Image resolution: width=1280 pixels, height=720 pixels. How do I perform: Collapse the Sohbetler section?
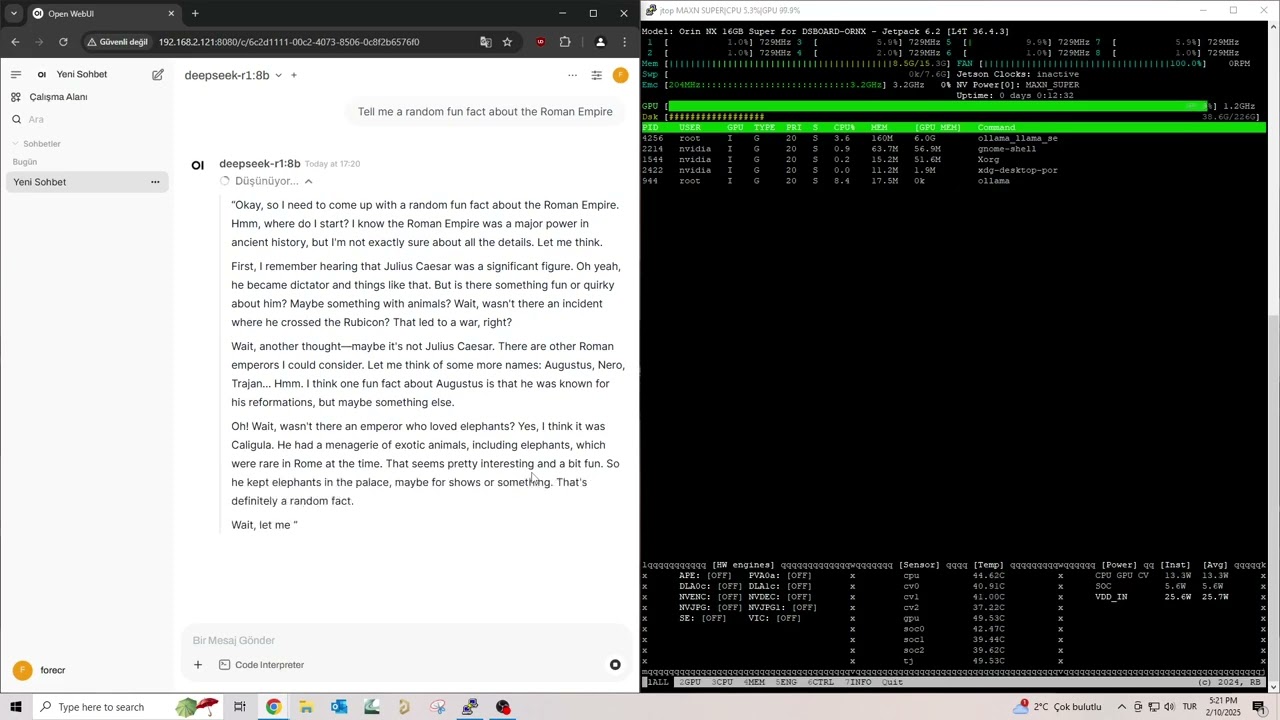pos(37,144)
